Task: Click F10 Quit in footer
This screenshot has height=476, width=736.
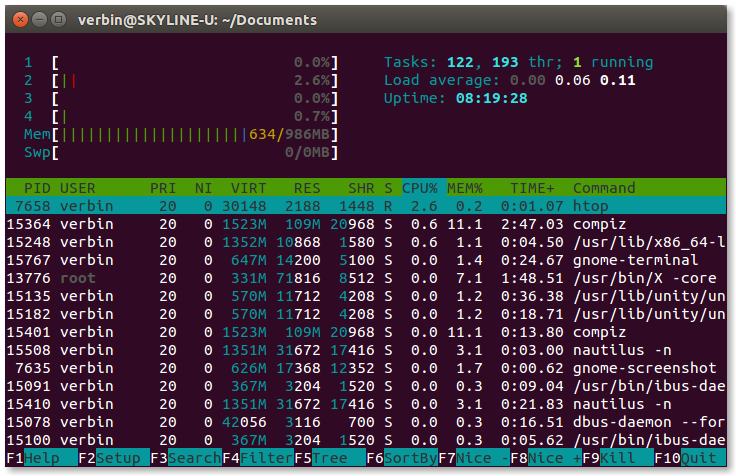Action: (x=690, y=458)
